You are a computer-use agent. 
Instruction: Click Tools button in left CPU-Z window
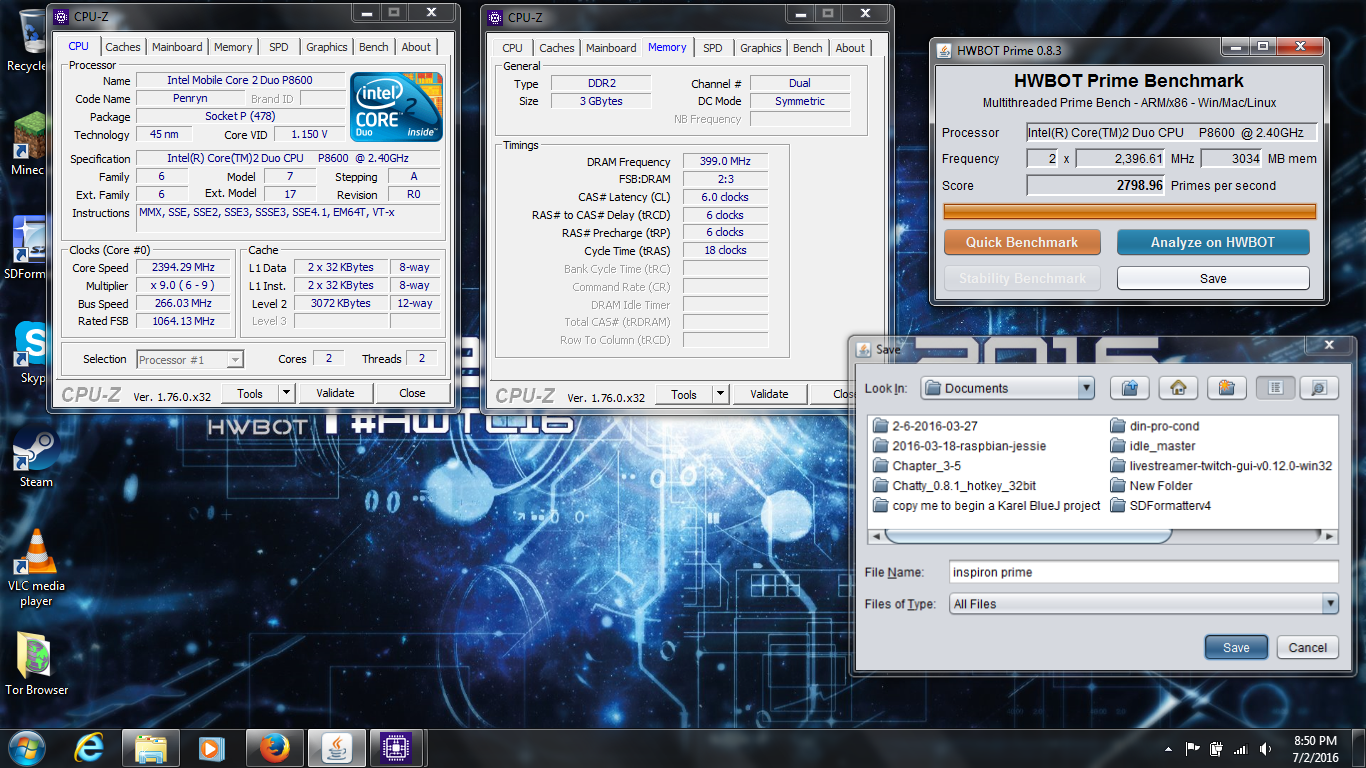(250, 393)
